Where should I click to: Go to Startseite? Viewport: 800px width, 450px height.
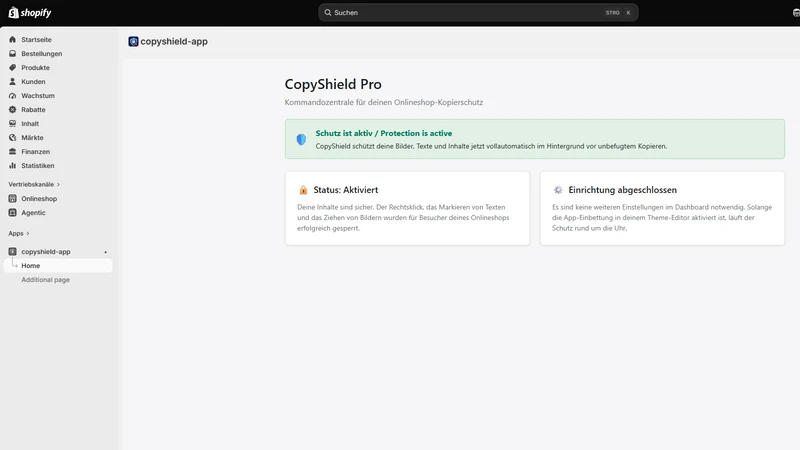pos(36,39)
